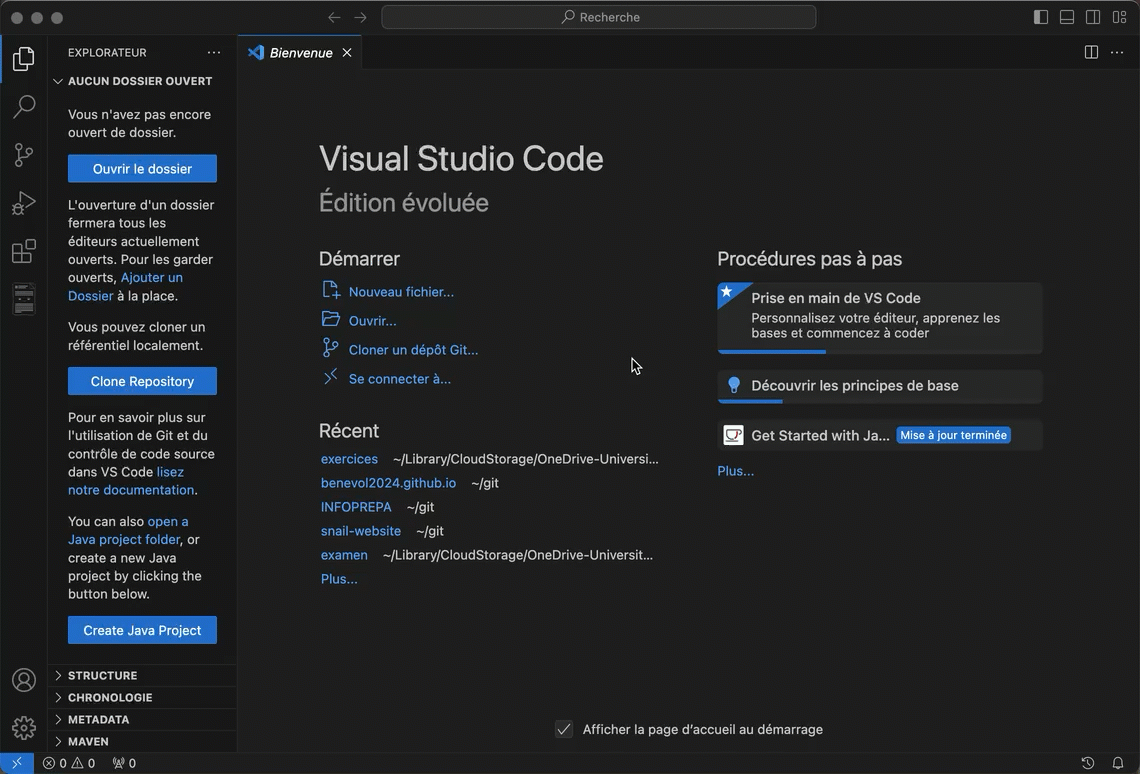Collapse the 'AUCUN DOSSIER OUVERT' section
Image resolution: width=1140 pixels, height=774 pixels.
142,81
